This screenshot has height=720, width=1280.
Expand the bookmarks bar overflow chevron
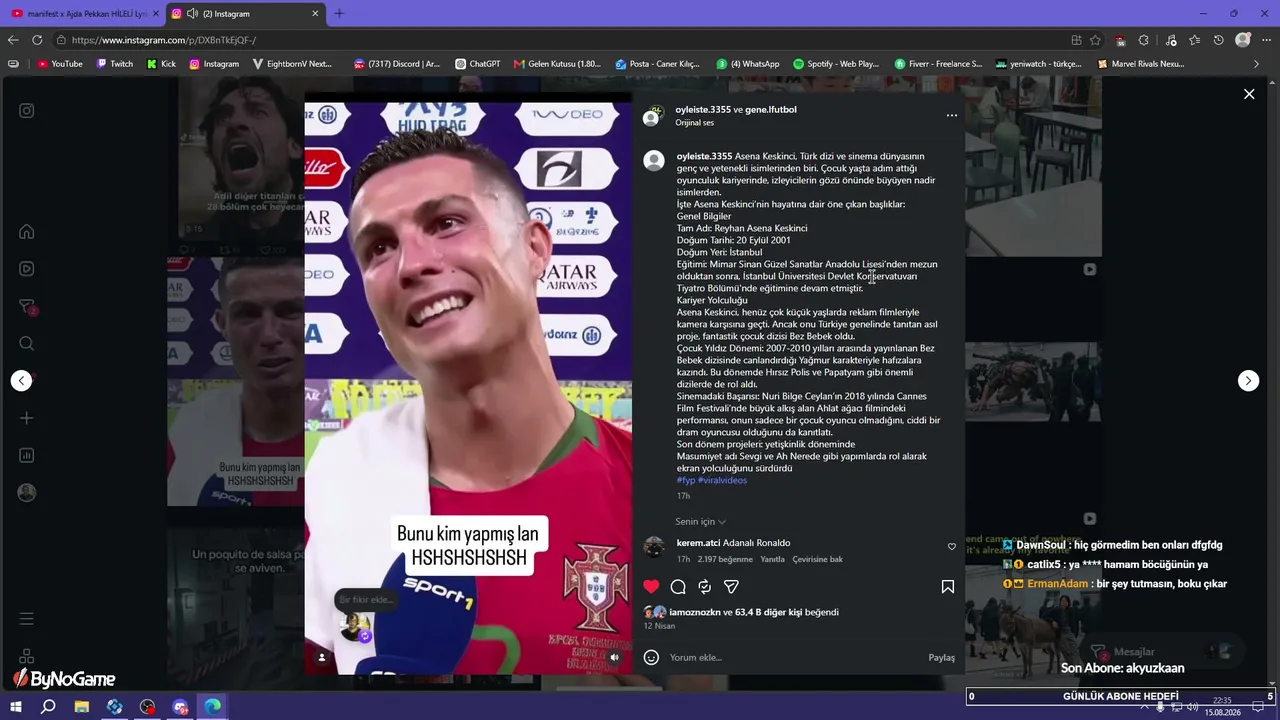coord(1257,64)
